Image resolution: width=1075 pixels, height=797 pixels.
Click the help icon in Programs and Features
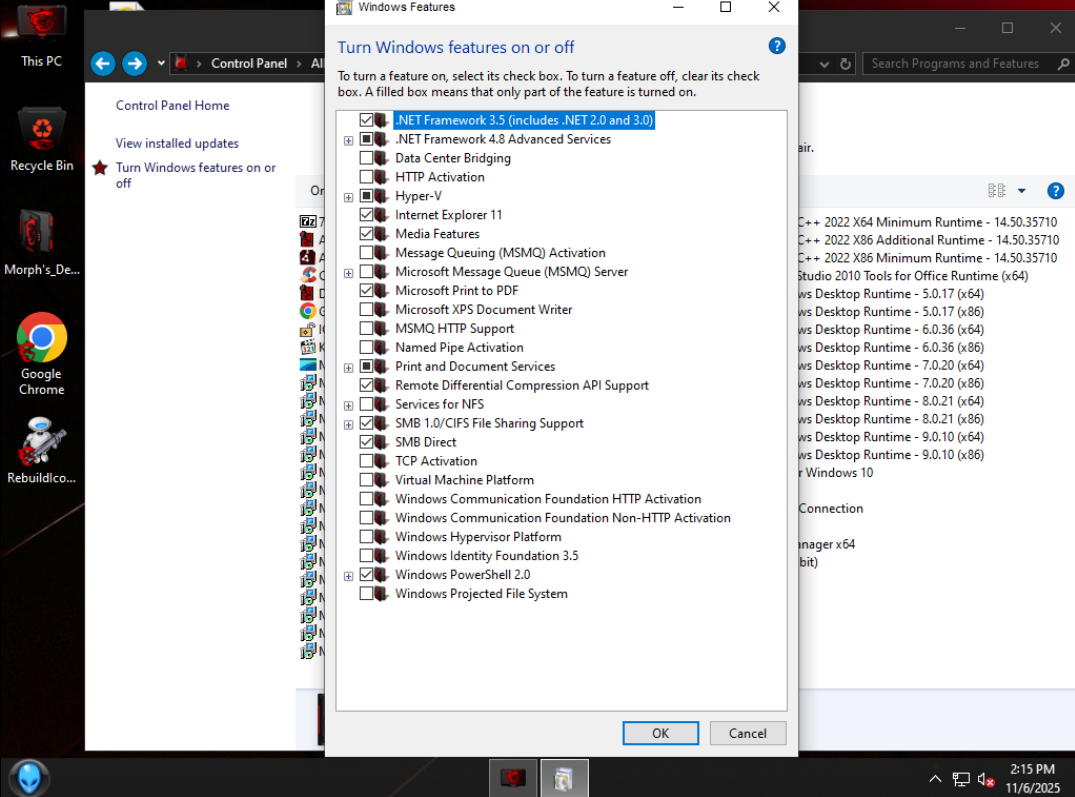click(x=1056, y=191)
